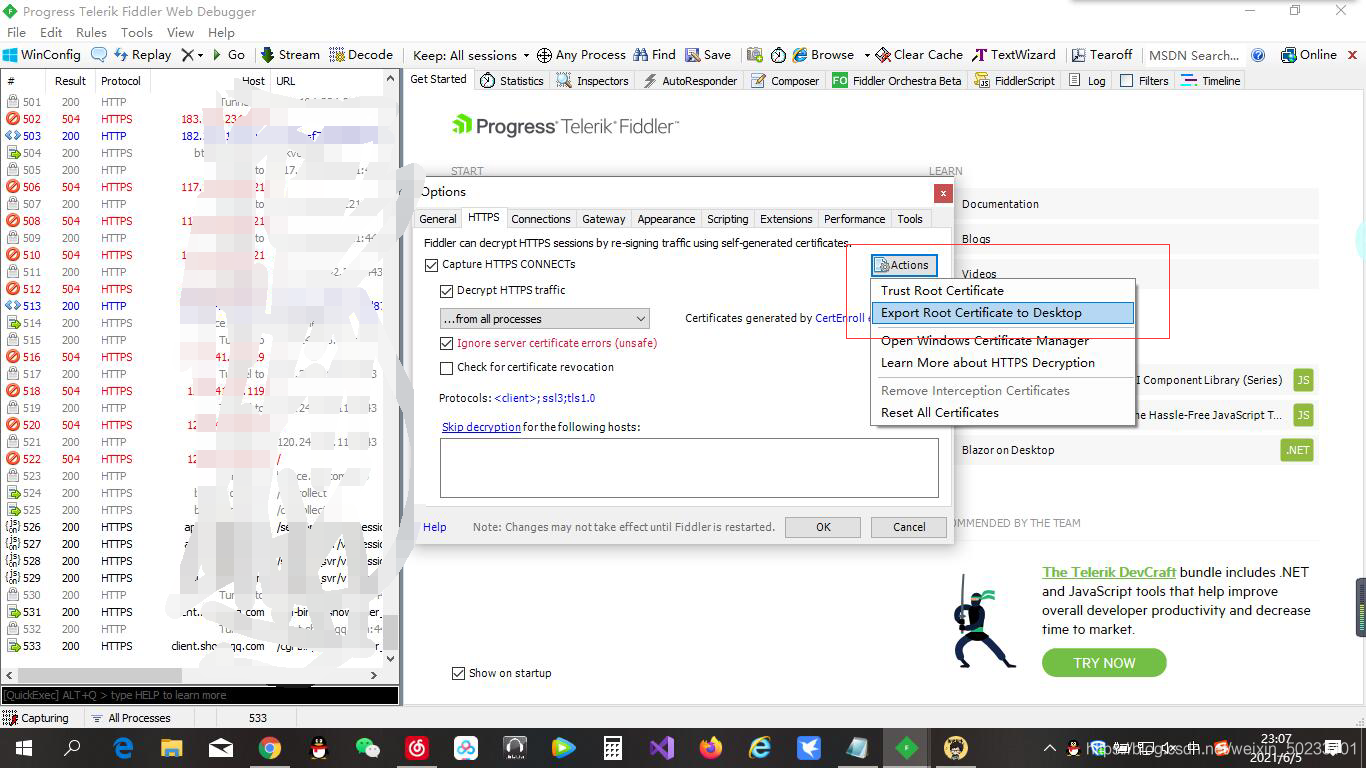Open the Rules menu

(x=91, y=32)
